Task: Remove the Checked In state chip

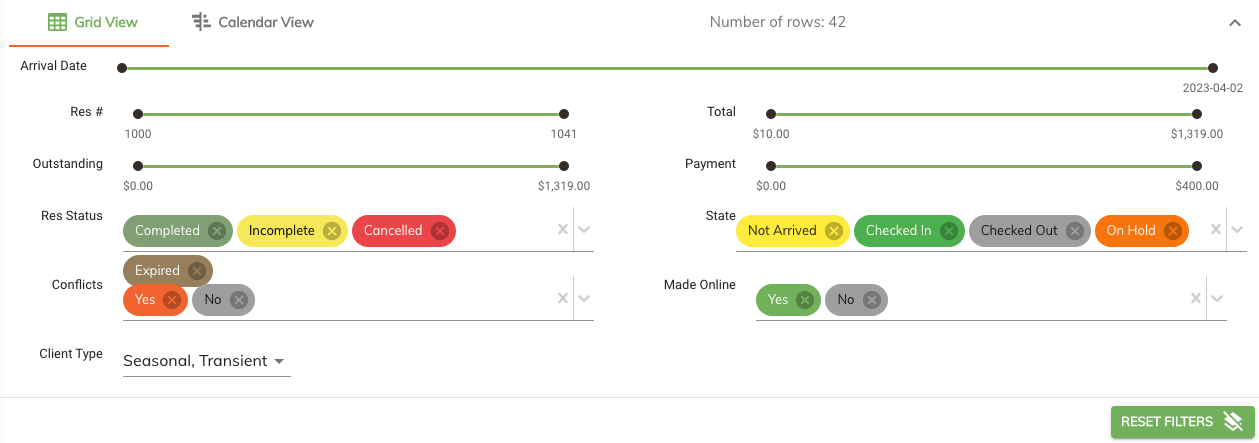Action: click(948, 231)
